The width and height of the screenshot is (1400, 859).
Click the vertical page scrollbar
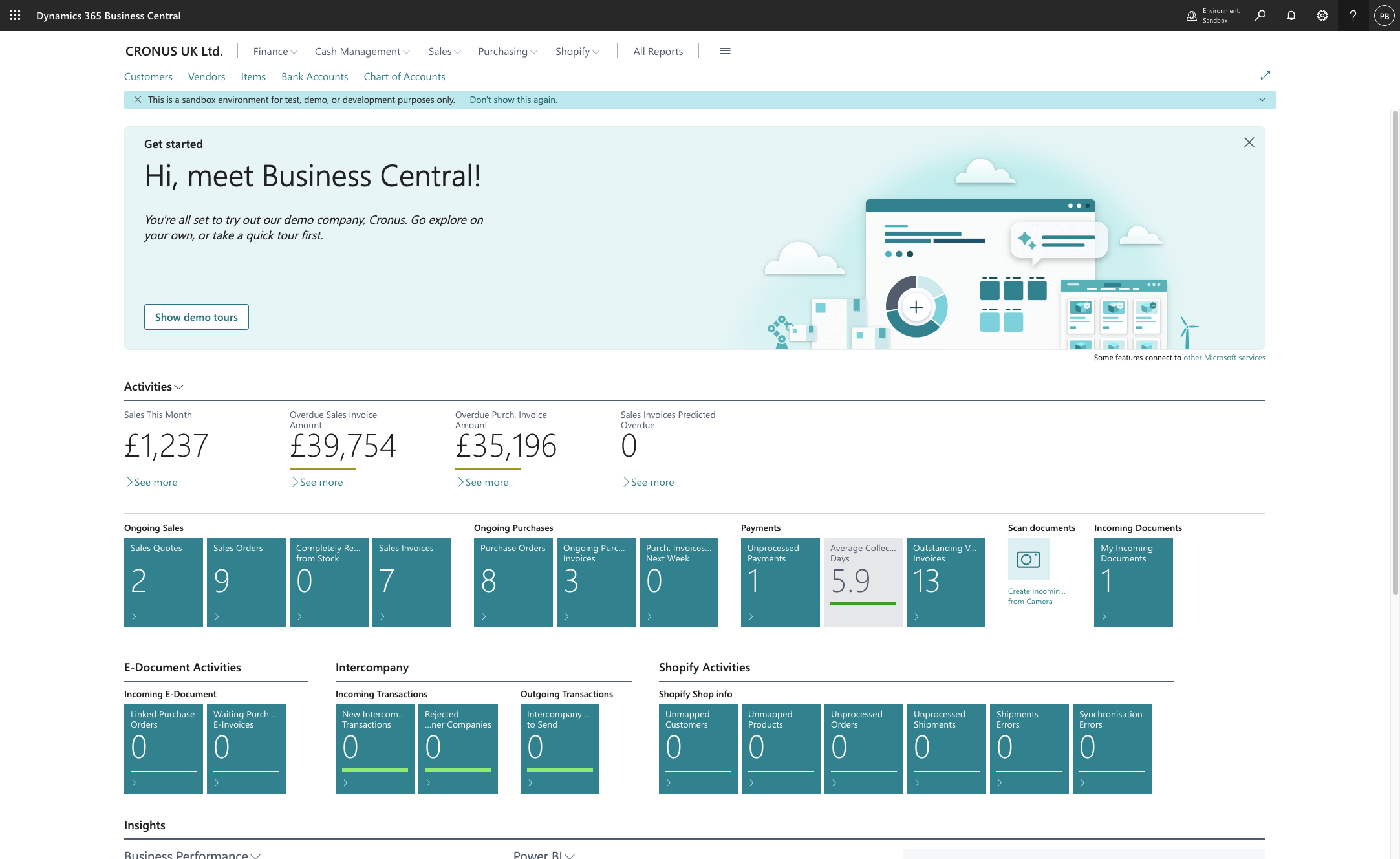(x=1395, y=353)
